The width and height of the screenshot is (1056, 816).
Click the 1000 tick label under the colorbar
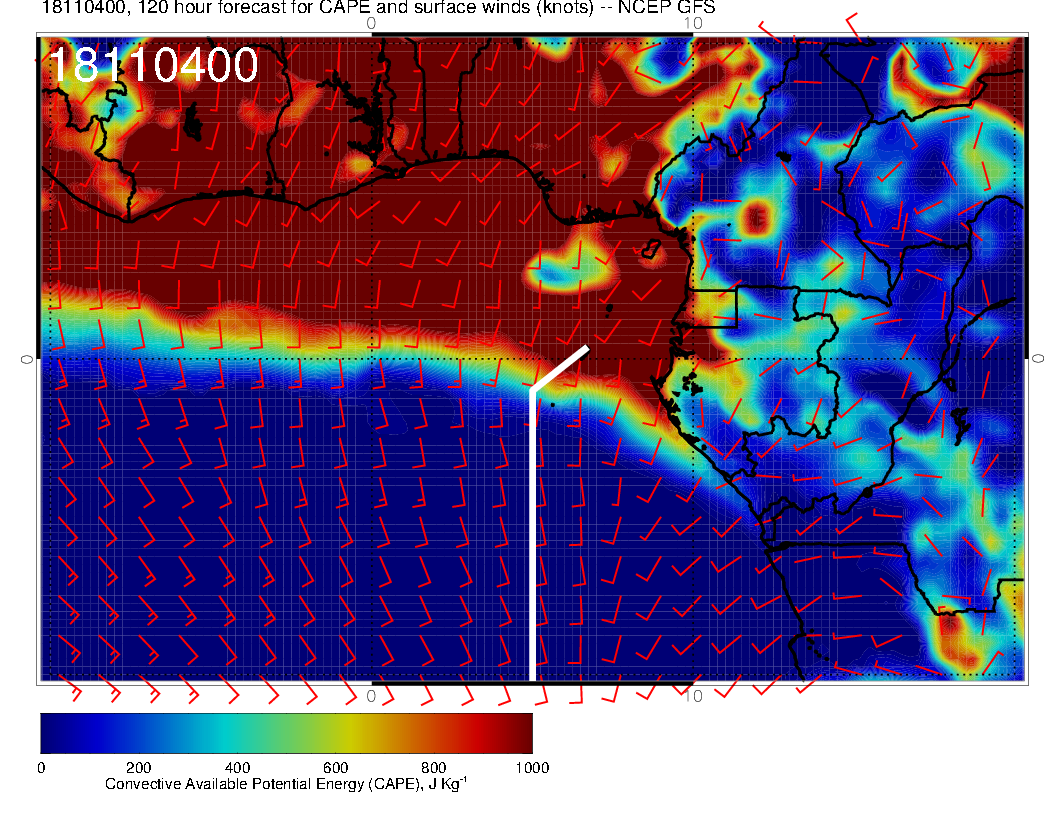pos(531,767)
